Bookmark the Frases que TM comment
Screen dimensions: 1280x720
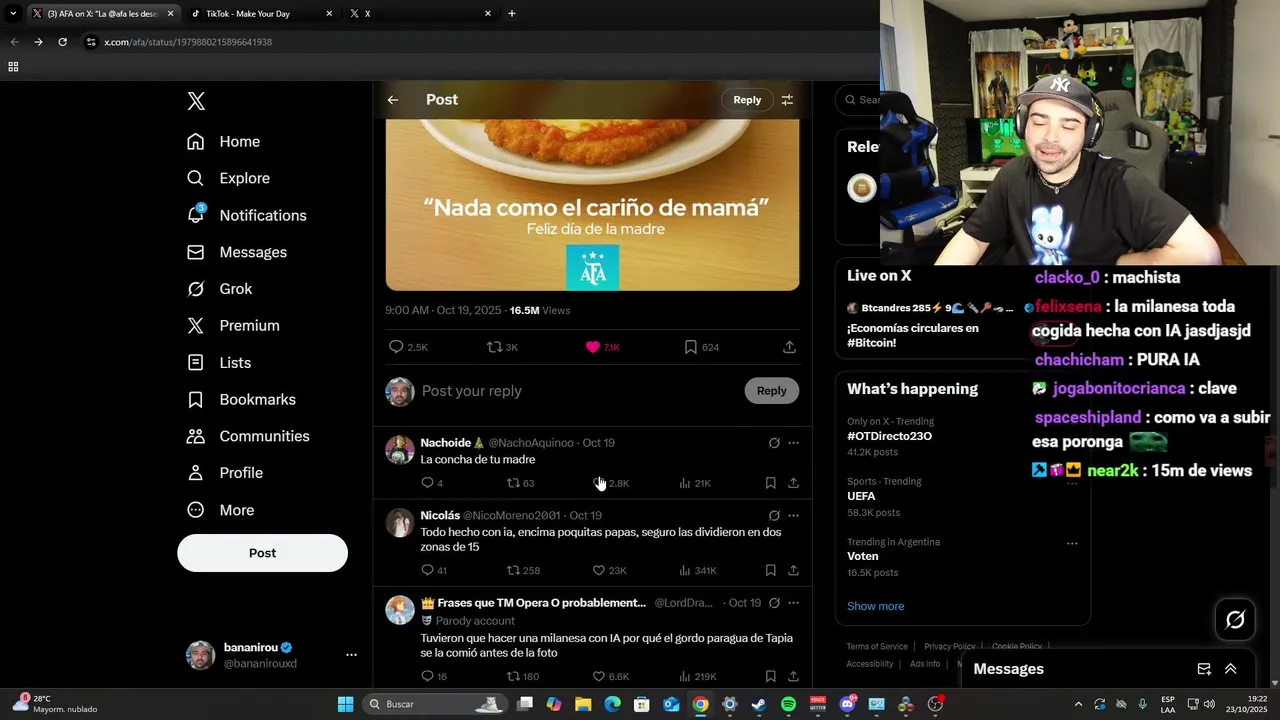point(770,677)
